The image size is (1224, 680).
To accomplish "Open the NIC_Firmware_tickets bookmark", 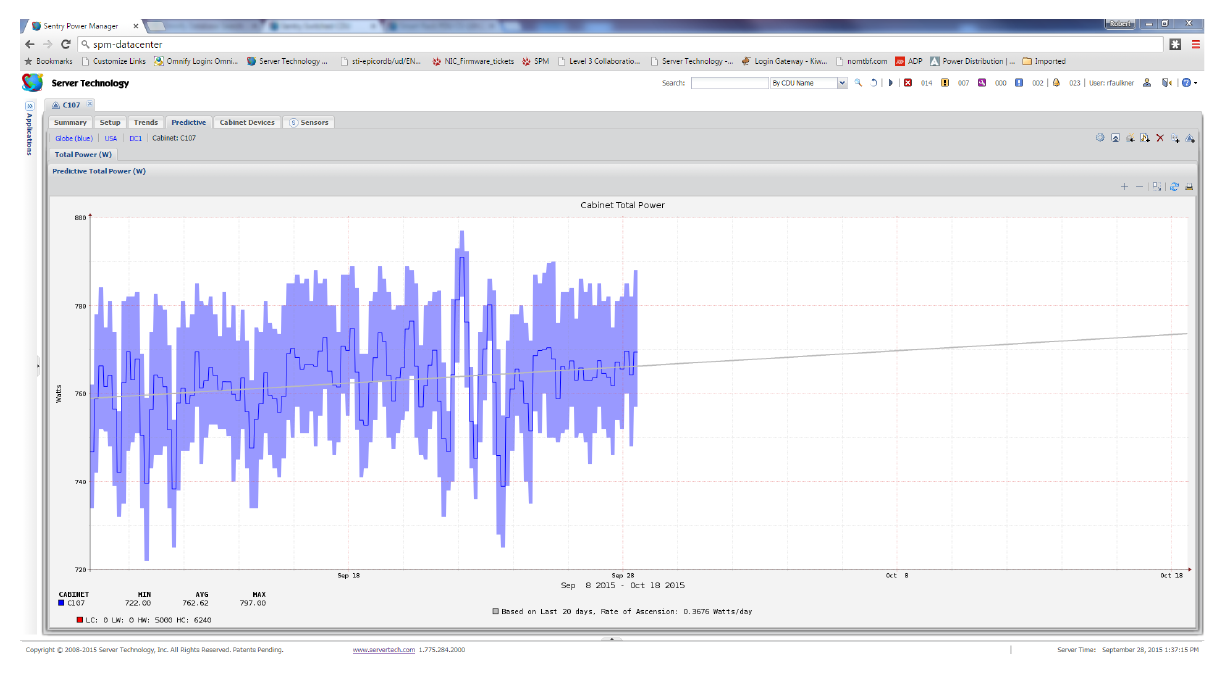I will [473, 61].
